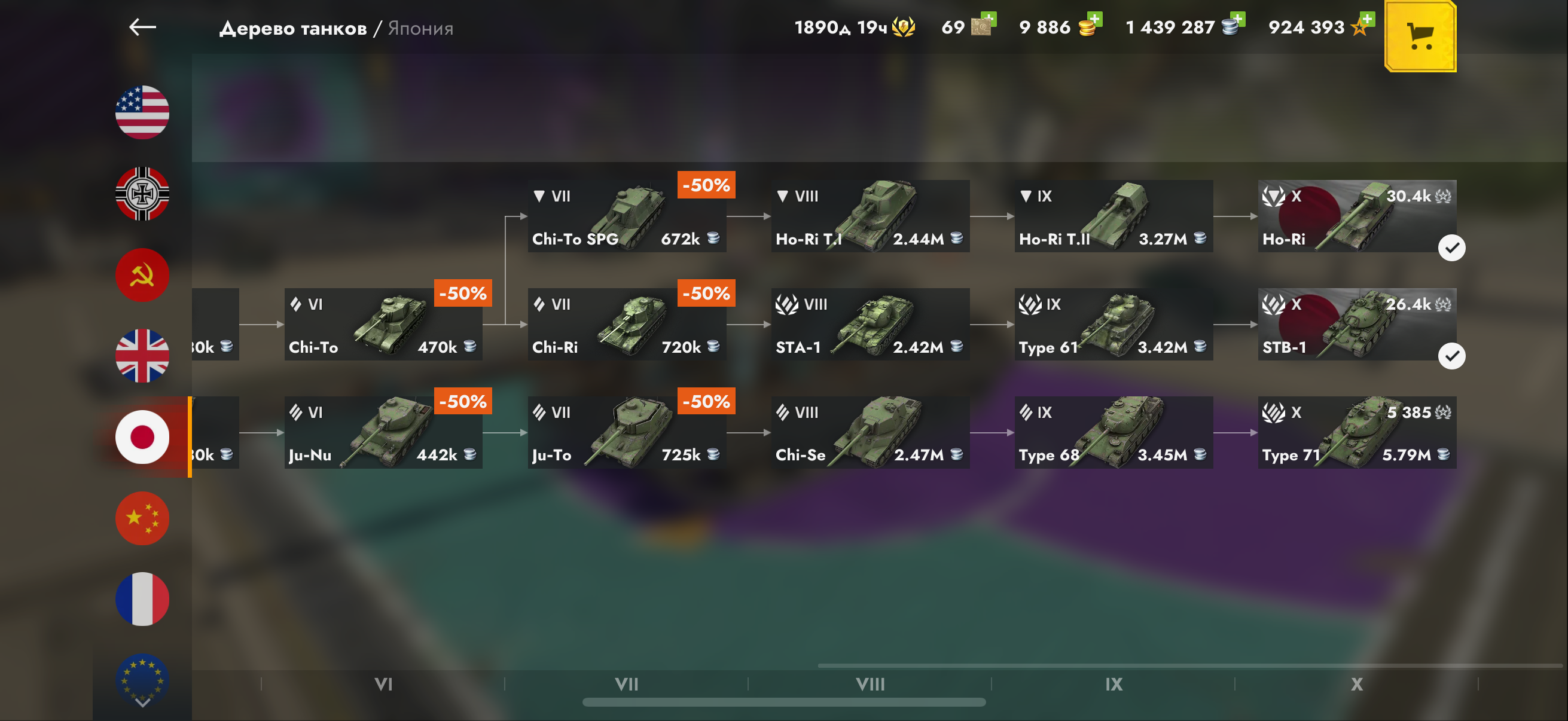Toggle the Ho-Ri tier X checkmark
The image size is (1568, 721).
point(1451,248)
